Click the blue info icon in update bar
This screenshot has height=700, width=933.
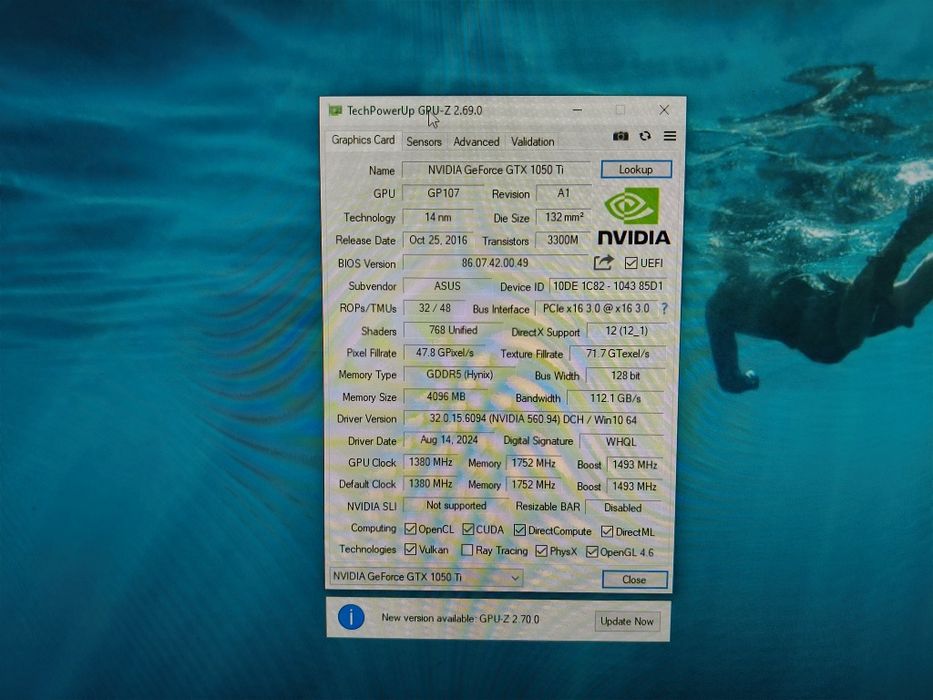tap(351, 618)
